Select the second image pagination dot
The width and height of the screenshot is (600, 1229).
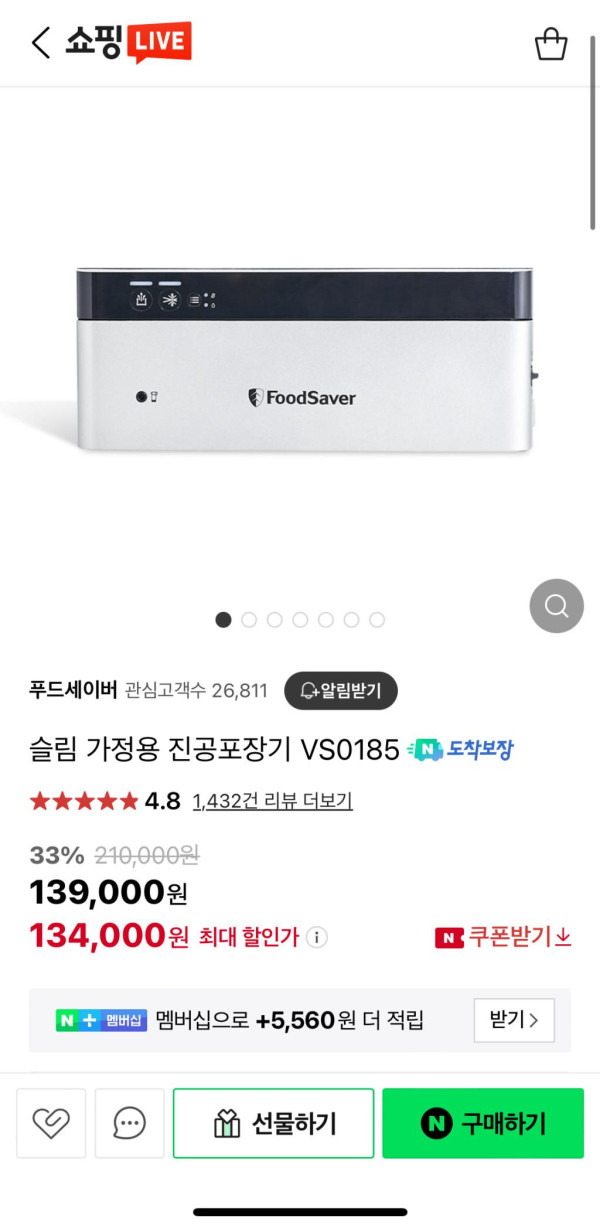(x=249, y=620)
